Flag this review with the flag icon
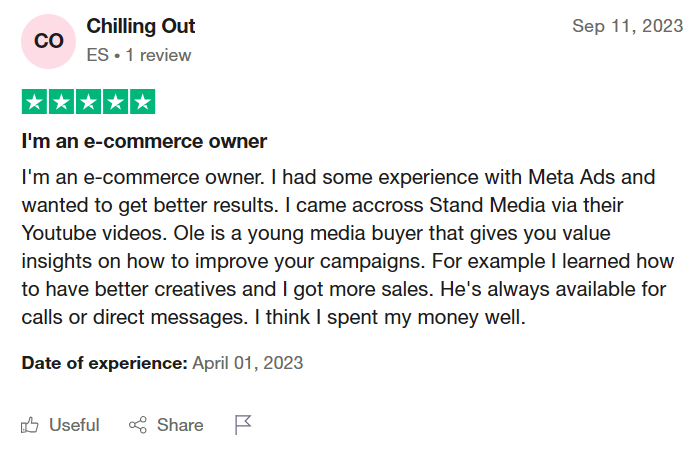This screenshot has width=694, height=453. [x=242, y=425]
